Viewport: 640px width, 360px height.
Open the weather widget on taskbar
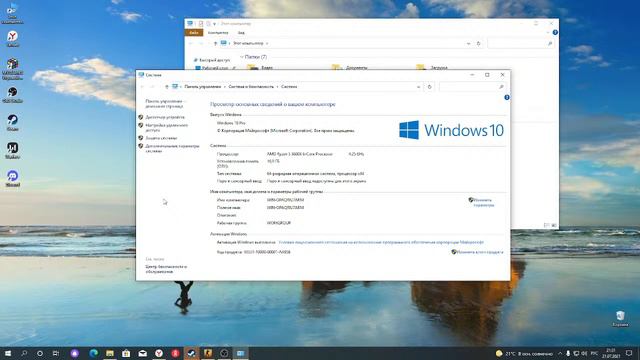tap(524, 353)
